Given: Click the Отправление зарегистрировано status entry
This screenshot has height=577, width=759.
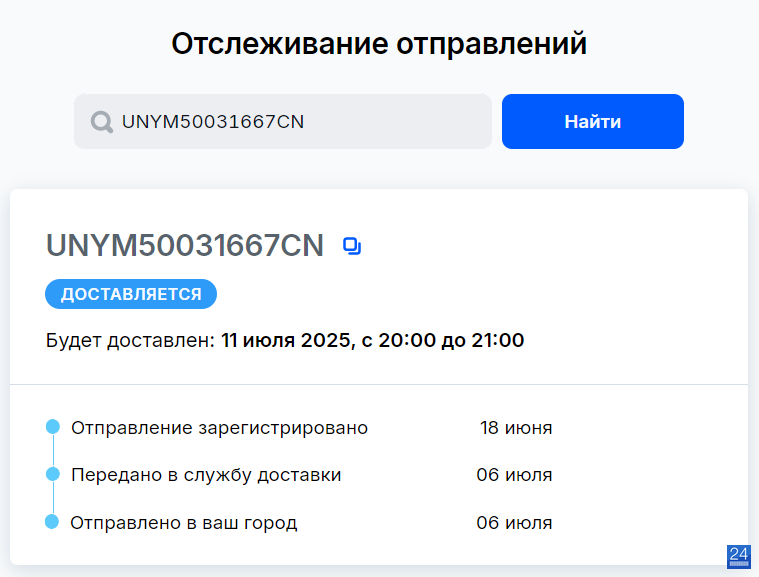Looking at the screenshot, I should pos(219,428).
